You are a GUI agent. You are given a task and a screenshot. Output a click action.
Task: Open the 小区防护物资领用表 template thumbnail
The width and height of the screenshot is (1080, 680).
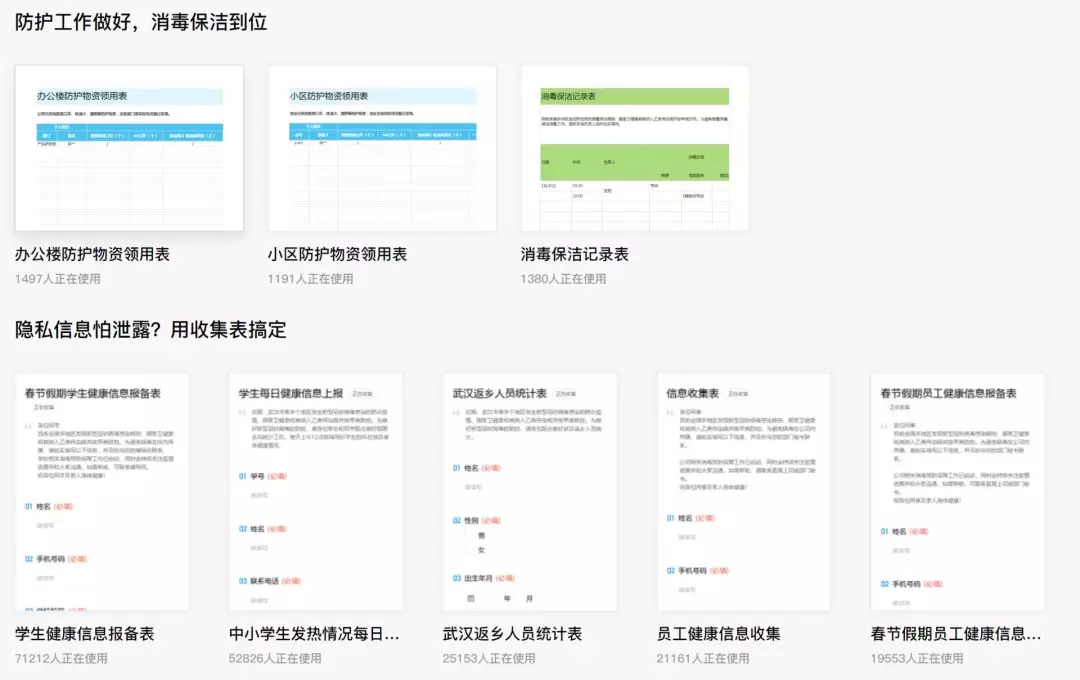click(382, 148)
